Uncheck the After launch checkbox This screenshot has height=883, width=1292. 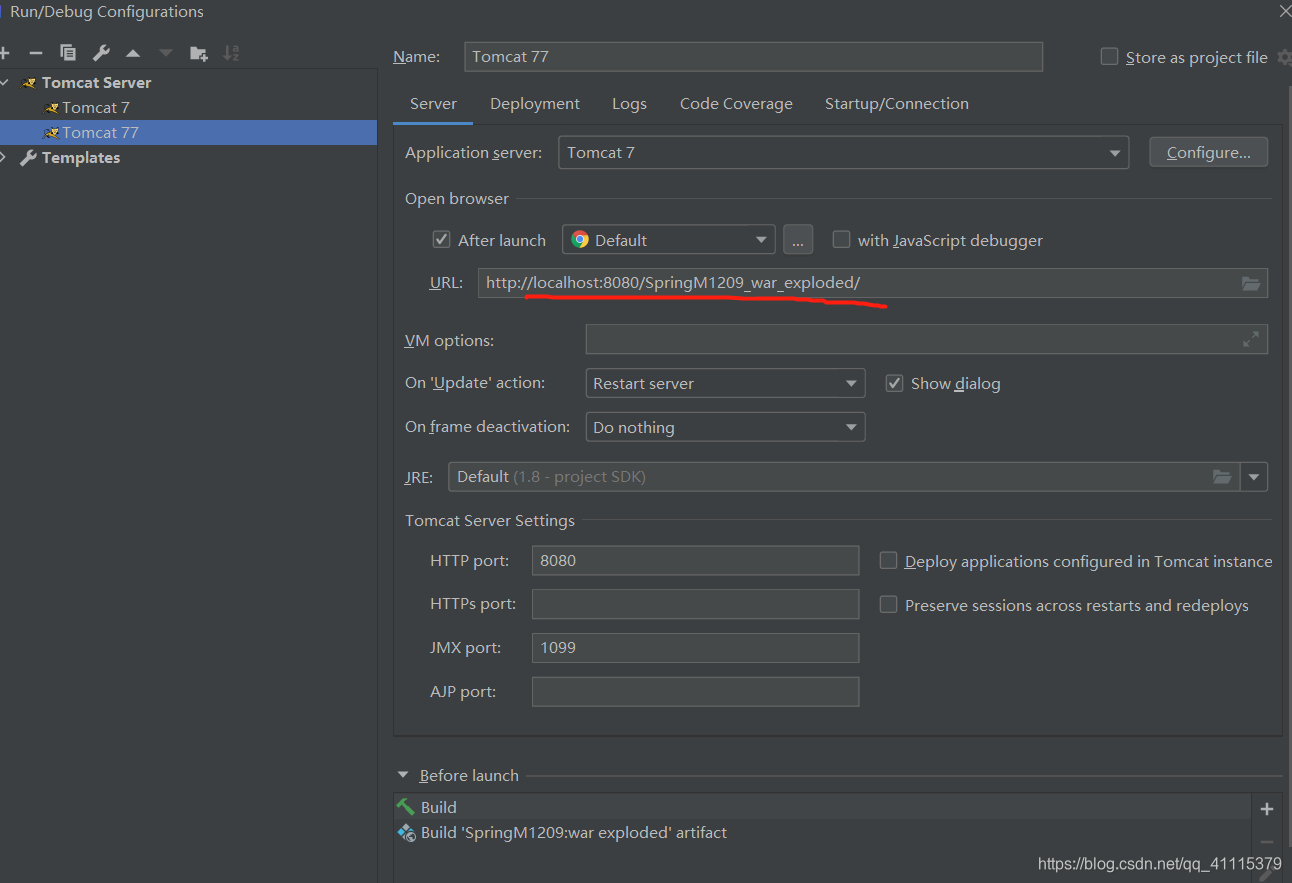(441, 240)
